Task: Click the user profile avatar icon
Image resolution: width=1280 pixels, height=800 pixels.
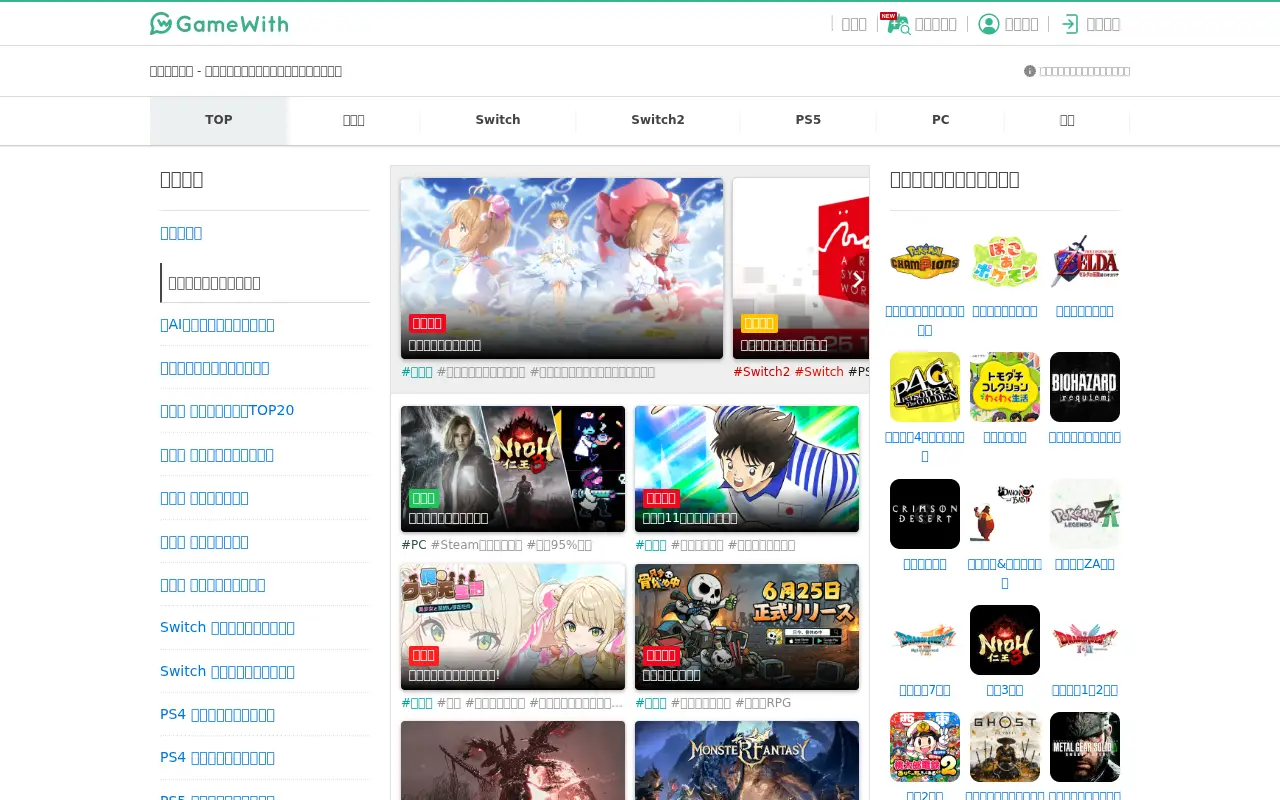Action: tap(989, 24)
